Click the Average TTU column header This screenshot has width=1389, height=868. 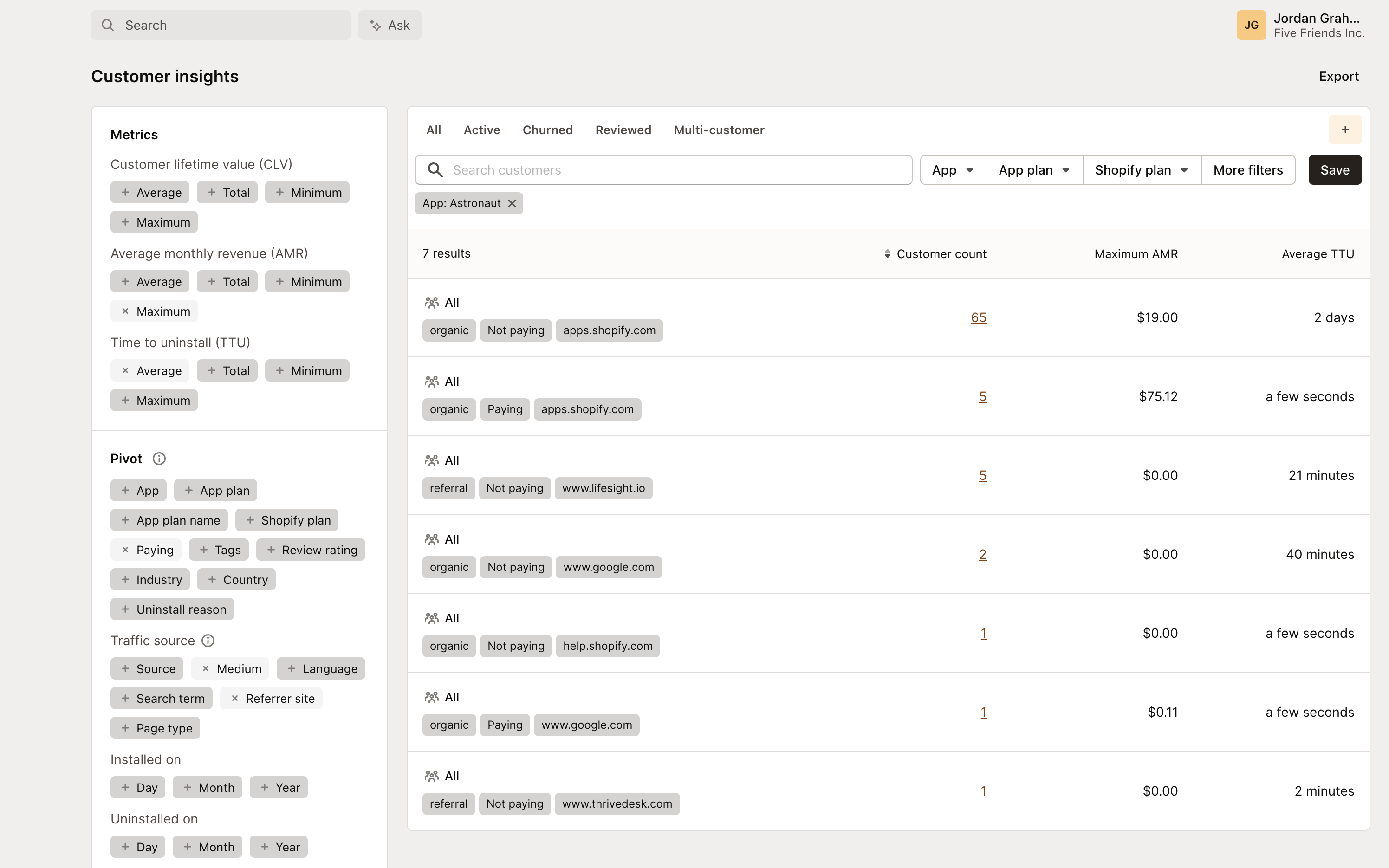coord(1318,254)
